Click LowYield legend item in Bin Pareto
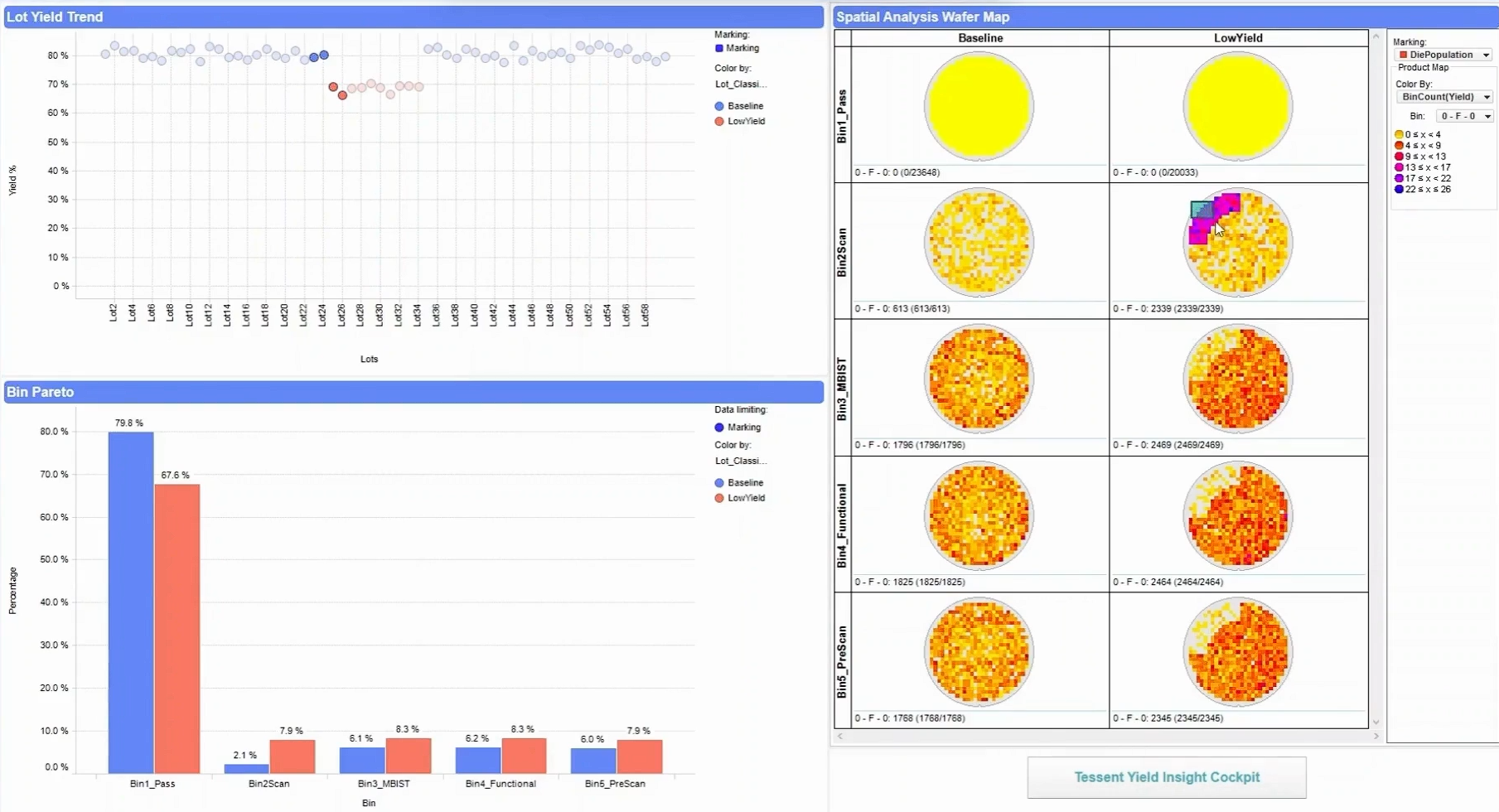1499x812 pixels. pyautogui.click(x=739, y=498)
